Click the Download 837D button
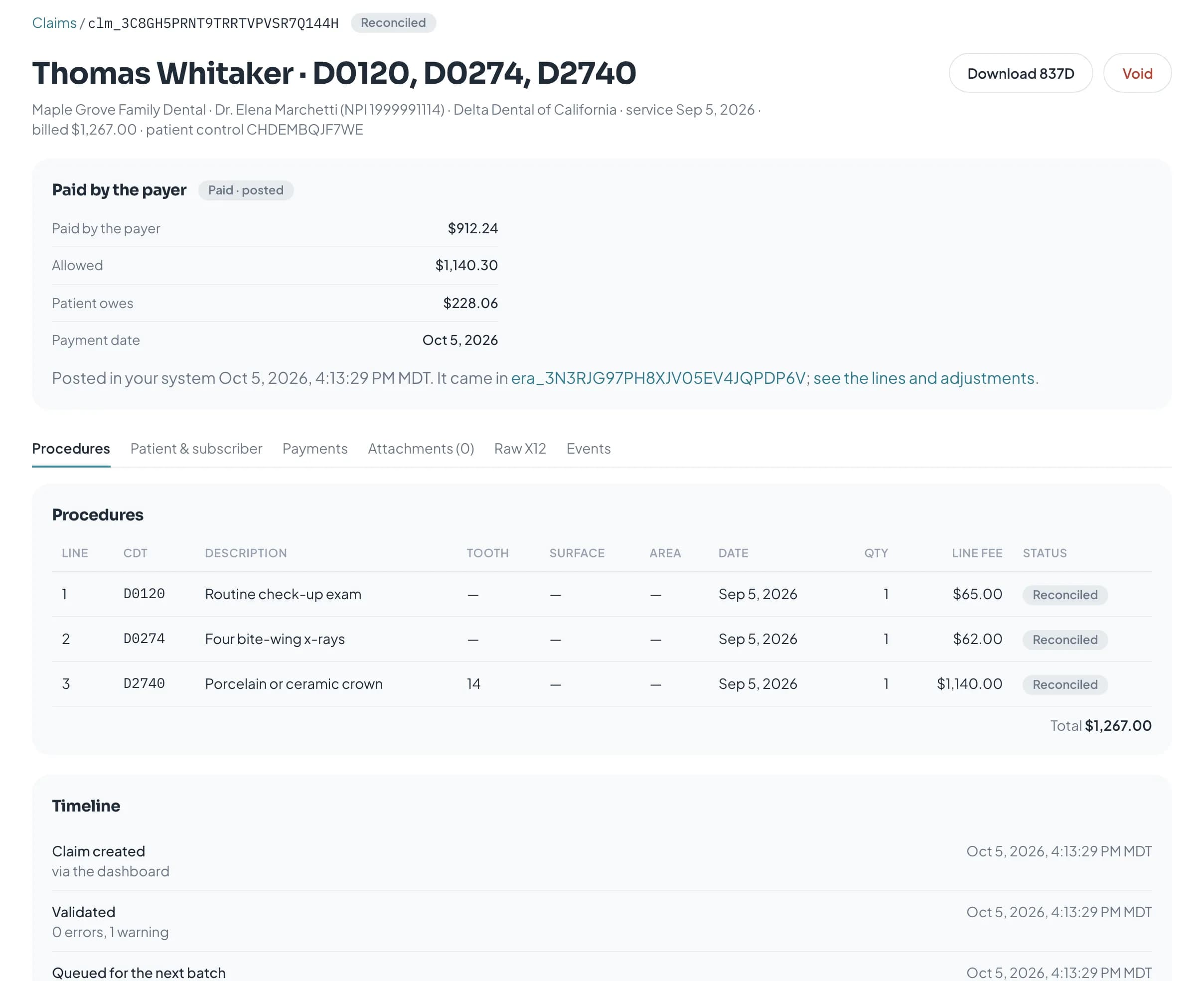The height and width of the screenshot is (981, 1204). click(x=1021, y=73)
